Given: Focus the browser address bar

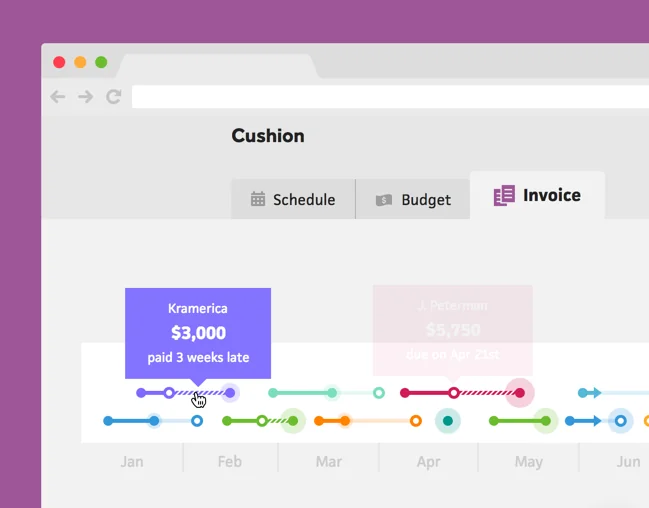Looking at the screenshot, I should pos(390,97).
